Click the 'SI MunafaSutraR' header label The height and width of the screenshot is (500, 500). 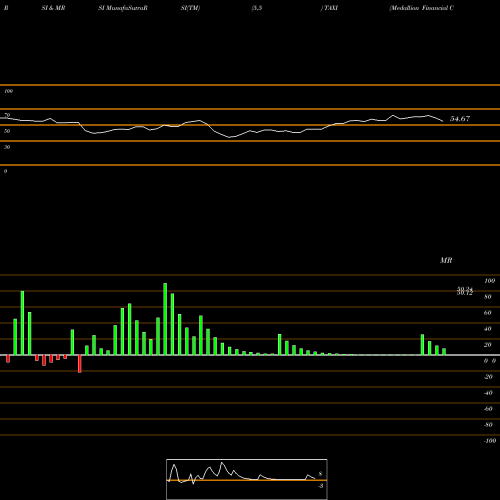(123, 8)
